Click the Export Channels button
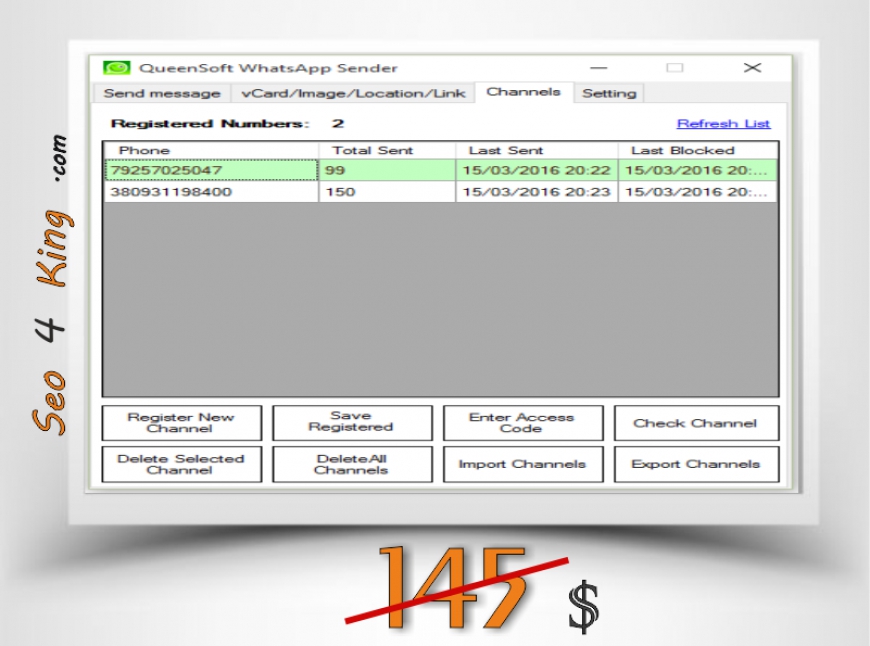Viewport: 870px width, 646px height. [x=696, y=465]
